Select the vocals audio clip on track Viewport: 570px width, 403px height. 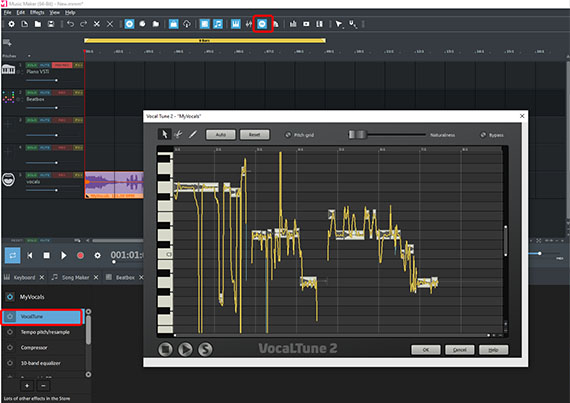click(114, 185)
